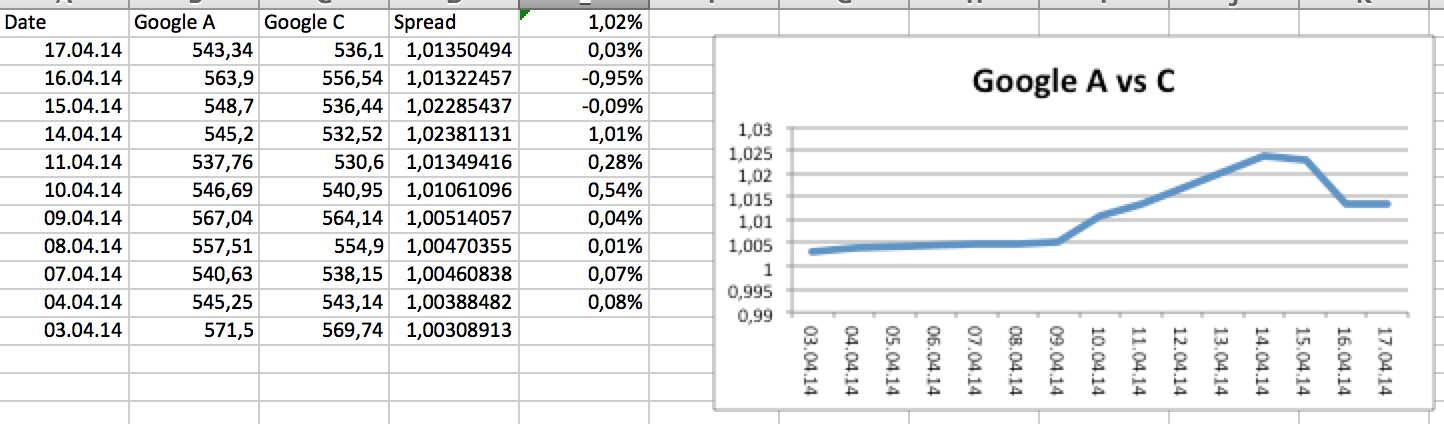Select date cell 03.04.14 in table
1444x424 pixels.
click(x=65, y=328)
